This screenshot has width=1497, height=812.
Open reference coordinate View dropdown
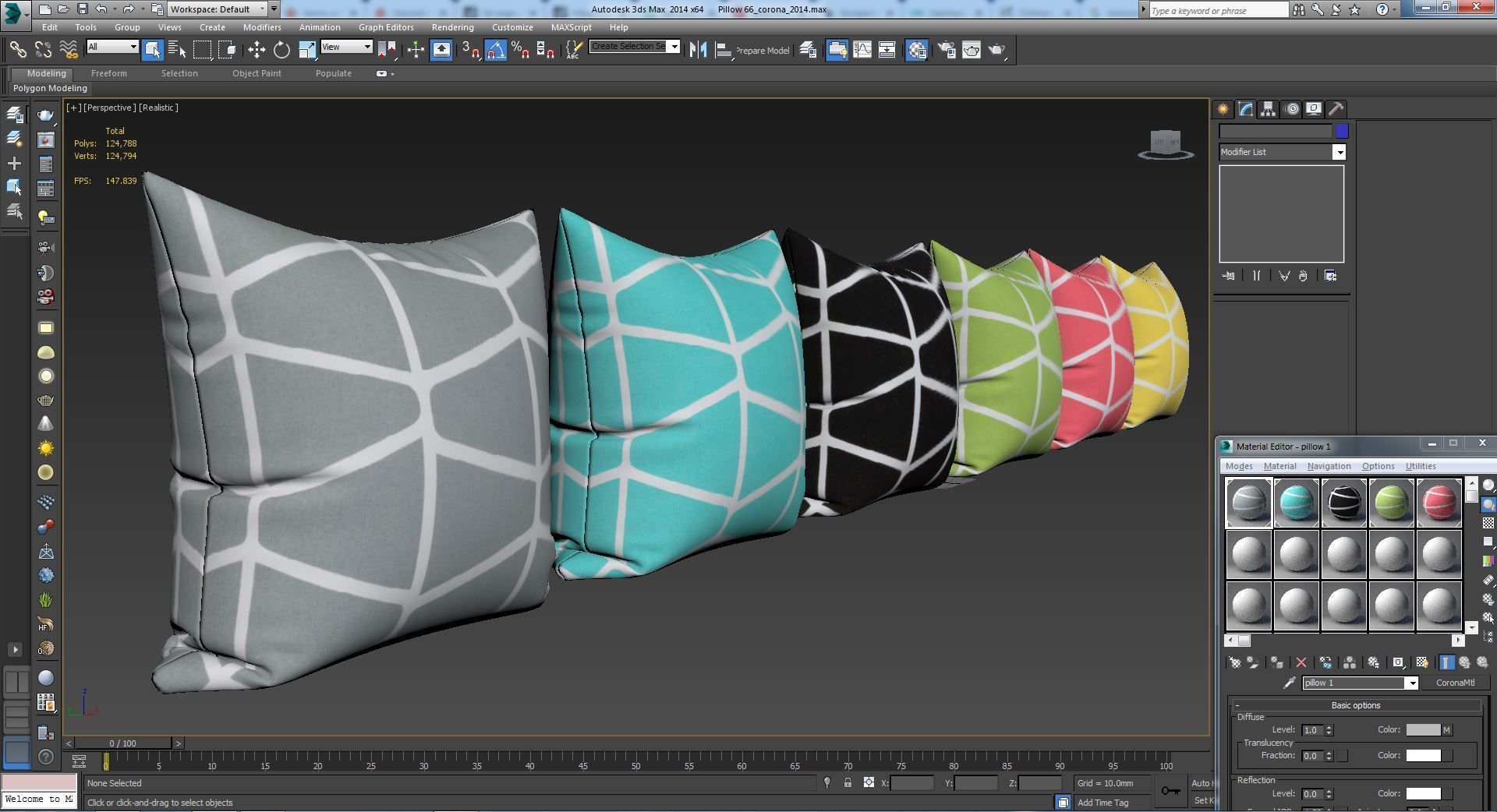tap(346, 47)
